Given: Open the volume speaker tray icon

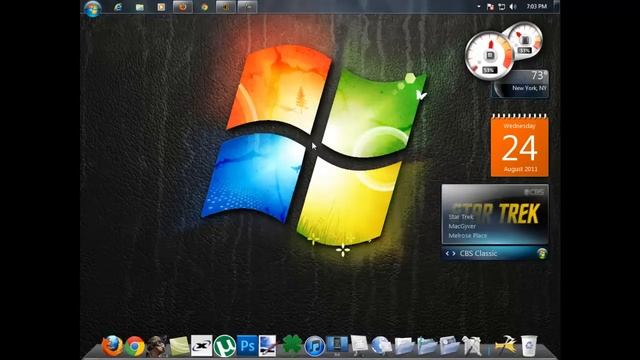Looking at the screenshot, I should pos(513,7).
